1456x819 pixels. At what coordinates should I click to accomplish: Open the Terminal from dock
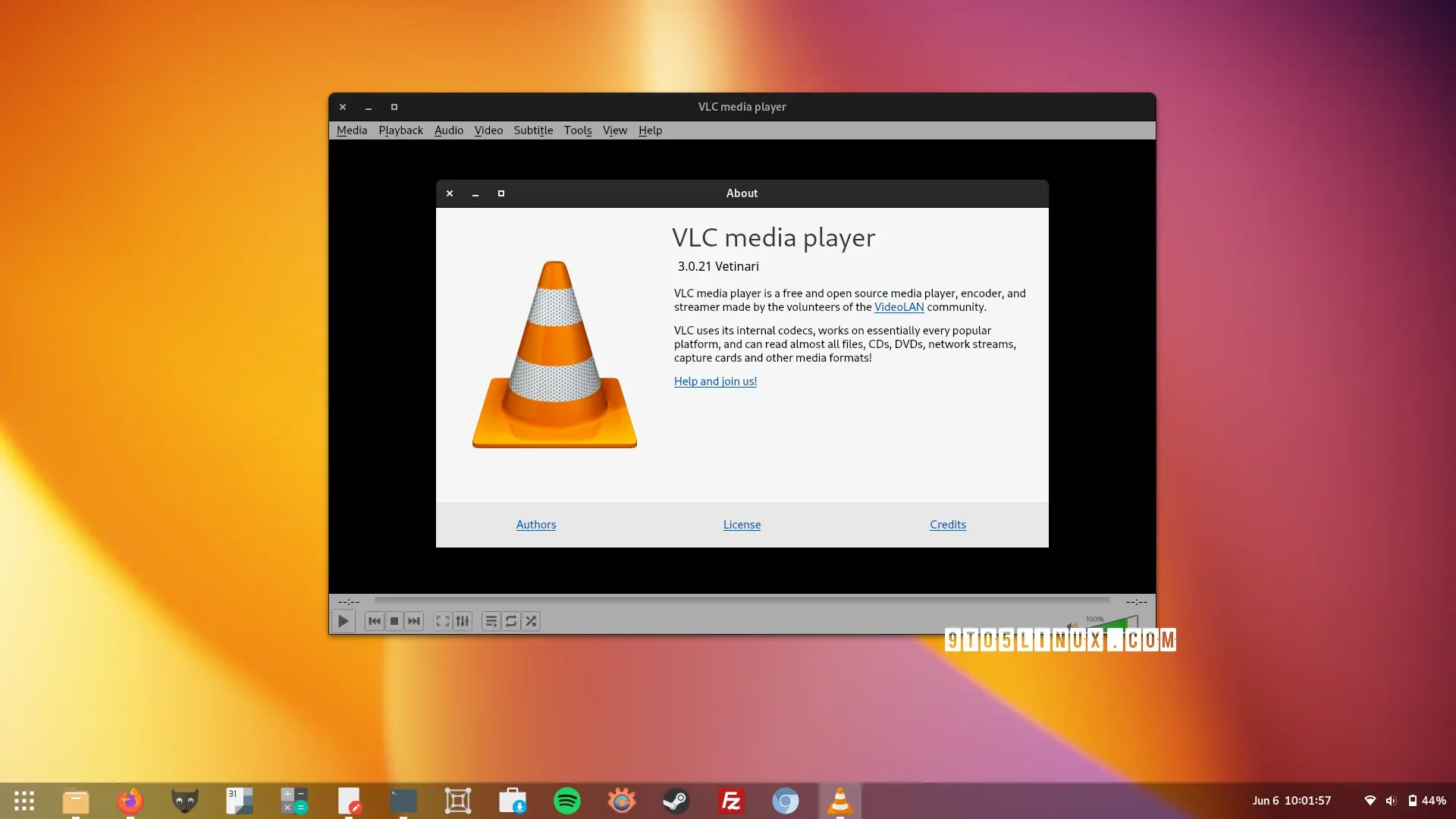pos(403,801)
